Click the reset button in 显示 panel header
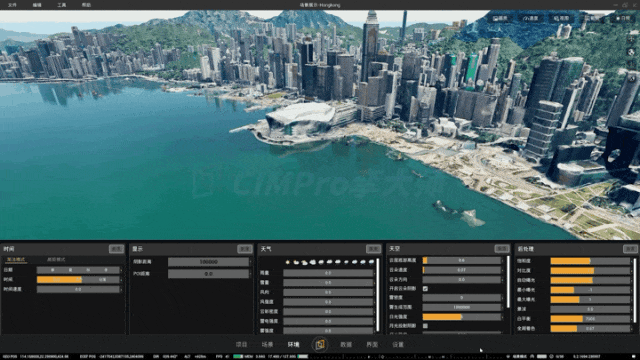Image resolution: width=640 pixels, height=360 pixels. pyautogui.click(x=245, y=249)
